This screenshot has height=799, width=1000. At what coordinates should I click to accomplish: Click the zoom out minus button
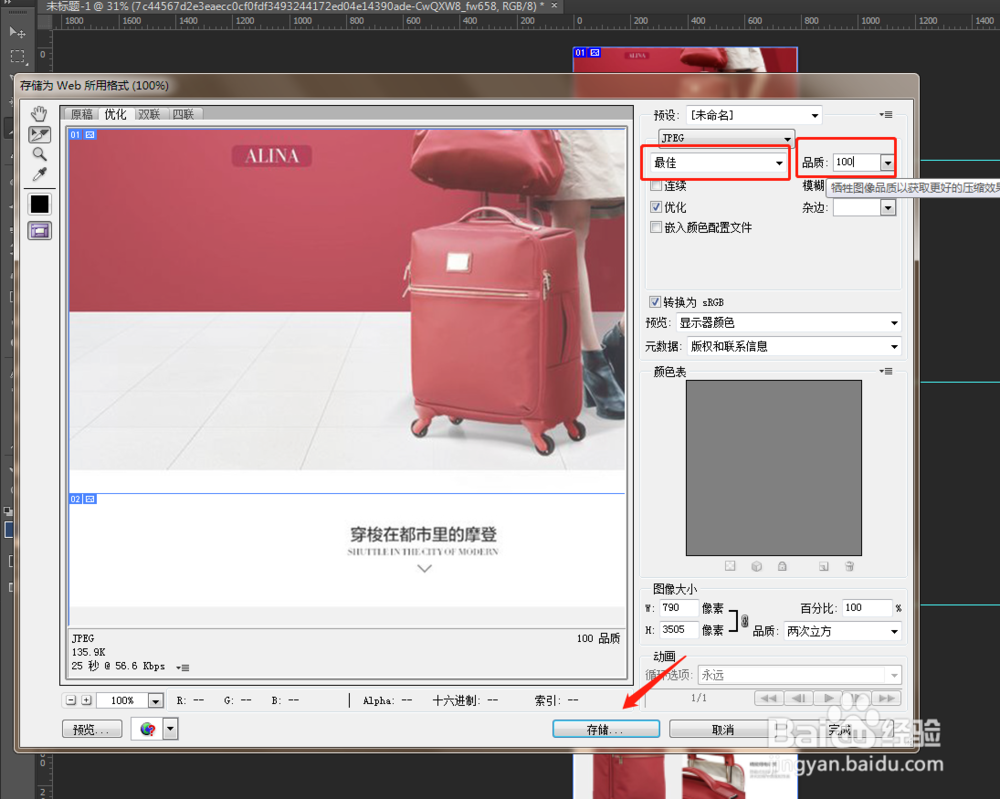pyautogui.click(x=71, y=700)
